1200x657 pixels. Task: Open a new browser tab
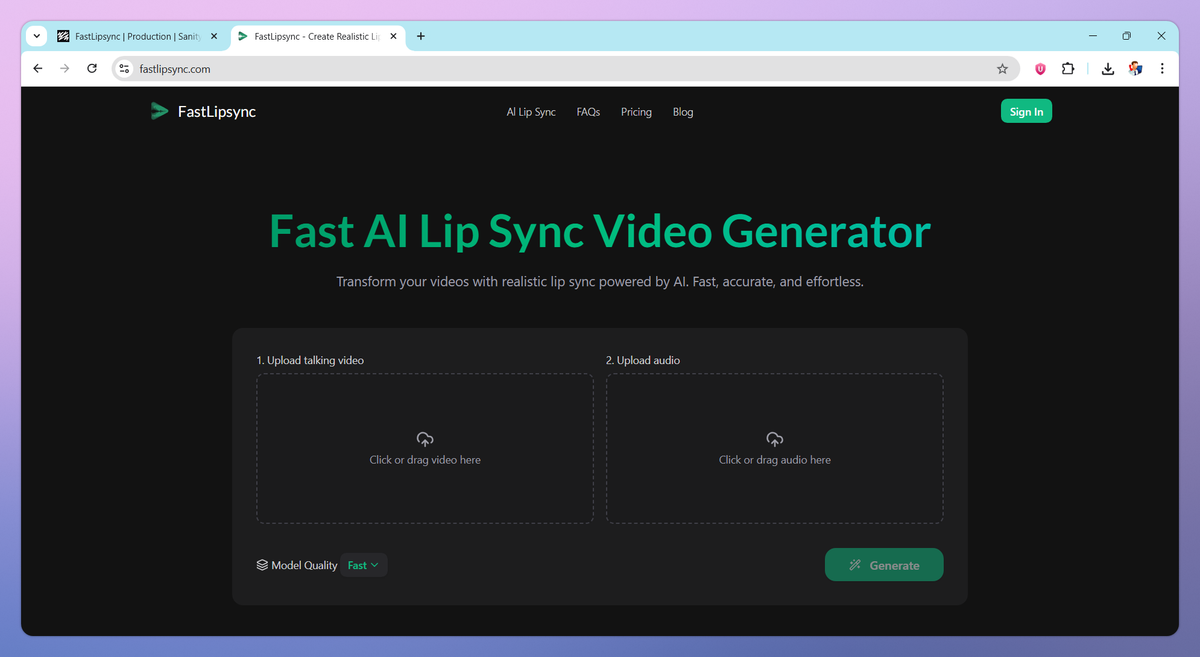click(421, 36)
